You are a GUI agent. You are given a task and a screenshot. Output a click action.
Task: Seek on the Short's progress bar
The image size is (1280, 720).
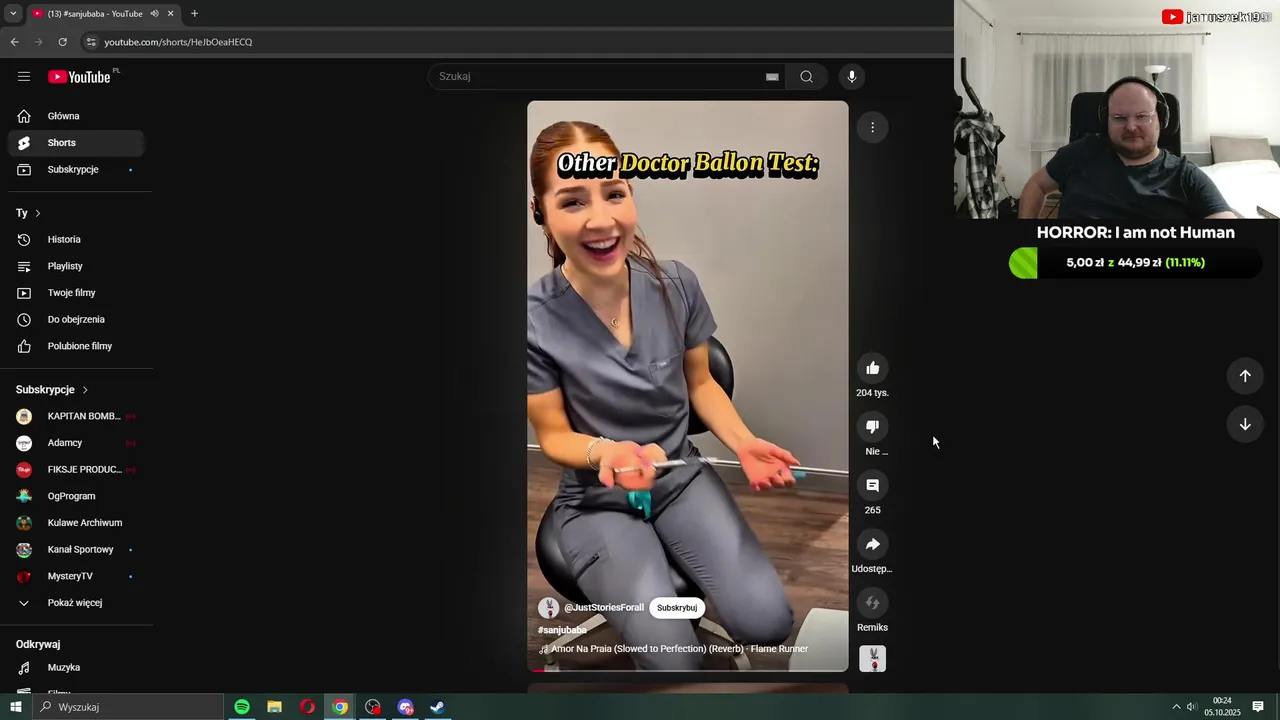pyautogui.click(x=687, y=670)
